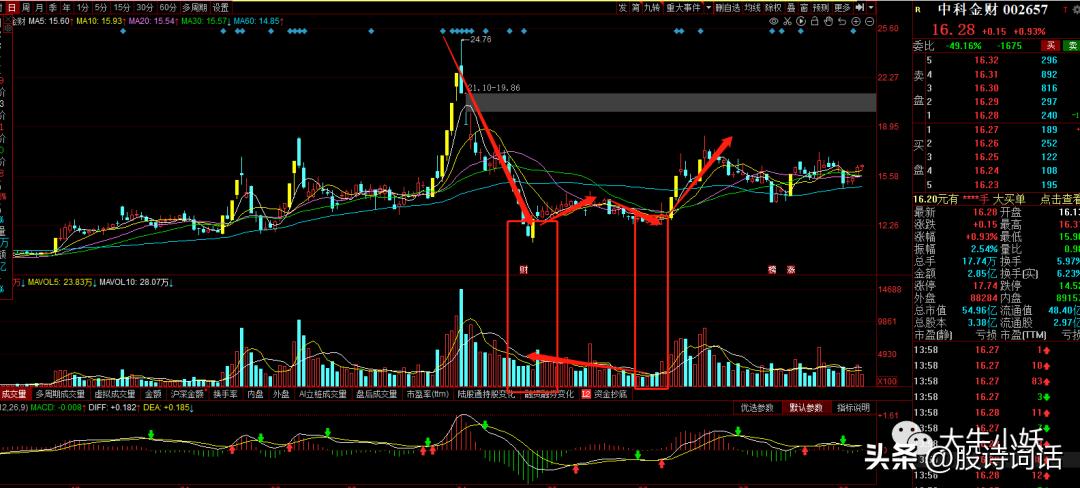Expand the last dropdown arrow in the top toolbar
The width and height of the screenshot is (1080, 488).
coord(871,8)
